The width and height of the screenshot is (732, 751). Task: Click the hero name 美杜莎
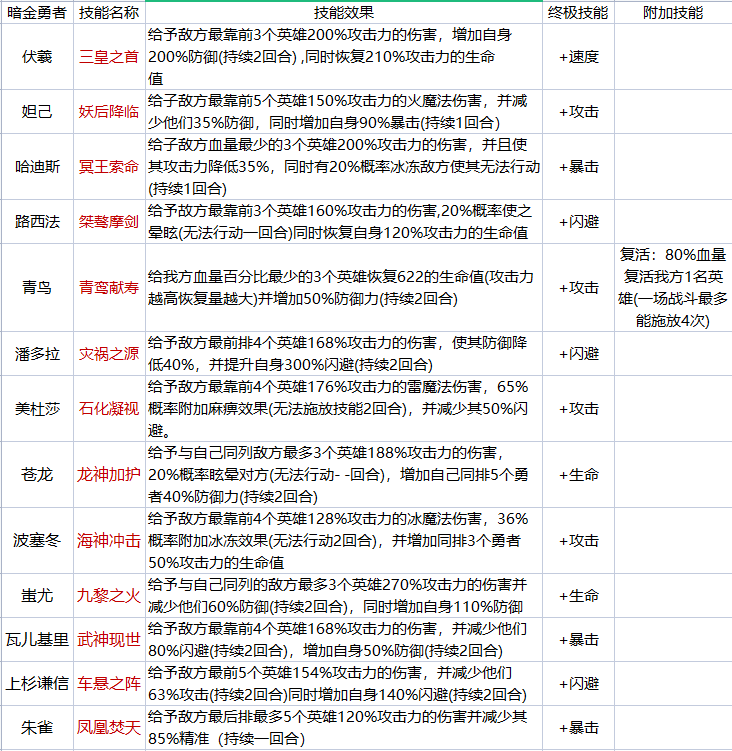(x=37, y=409)
